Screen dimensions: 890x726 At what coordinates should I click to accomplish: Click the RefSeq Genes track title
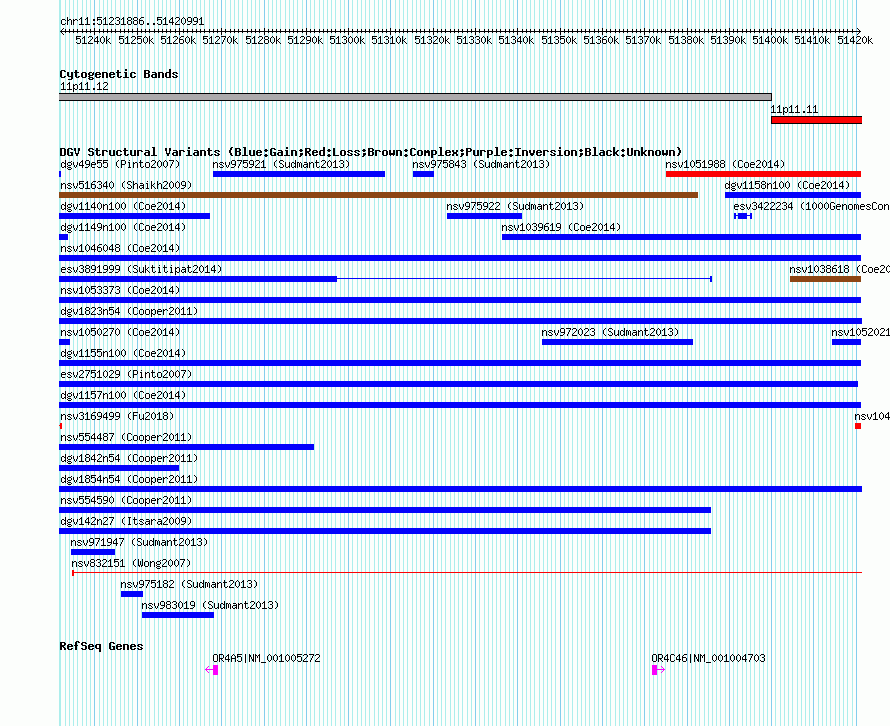coord(101,646)
